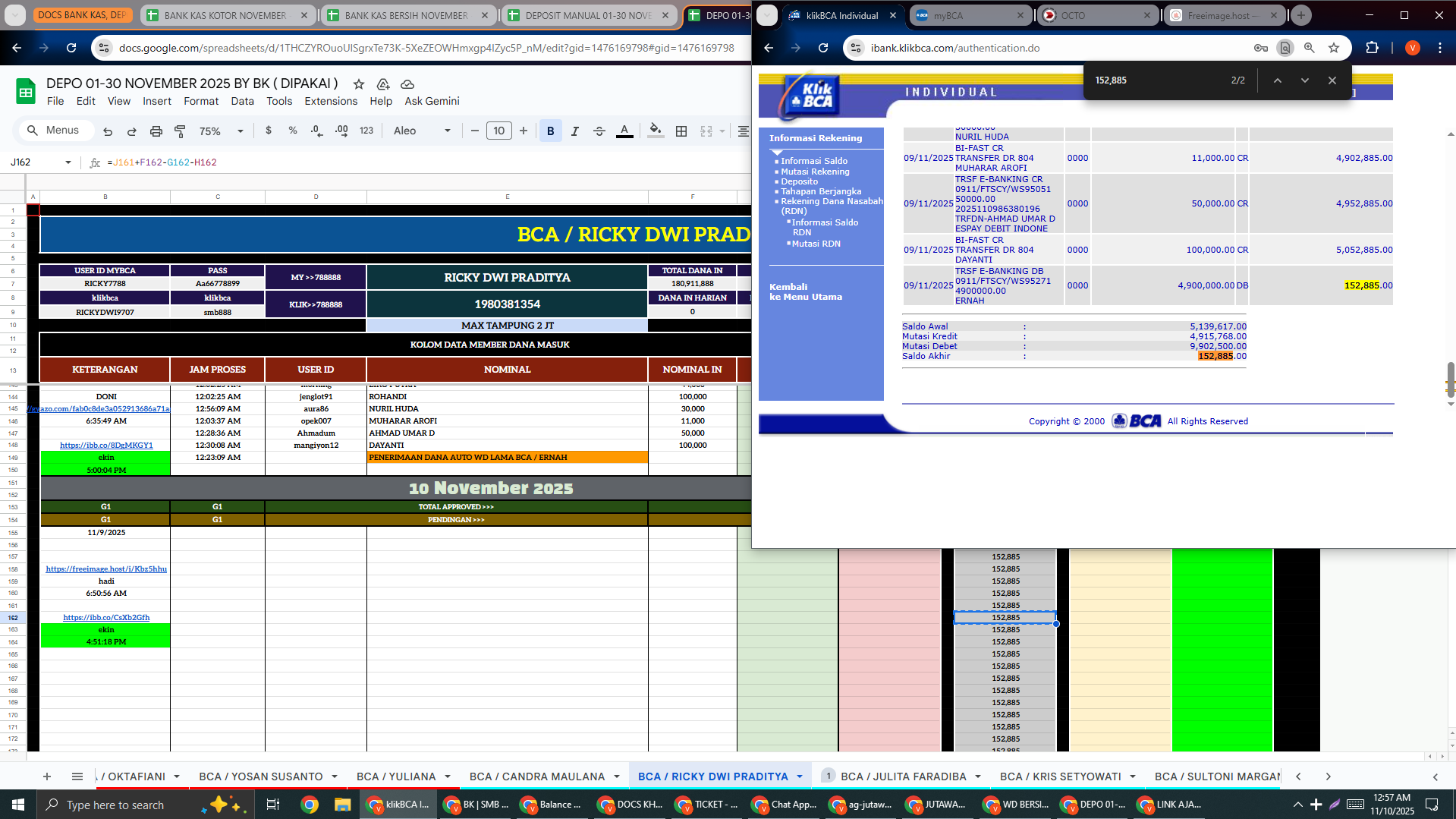
Task: Open the Insert menu in Sheets
Action: click(157, 101)
